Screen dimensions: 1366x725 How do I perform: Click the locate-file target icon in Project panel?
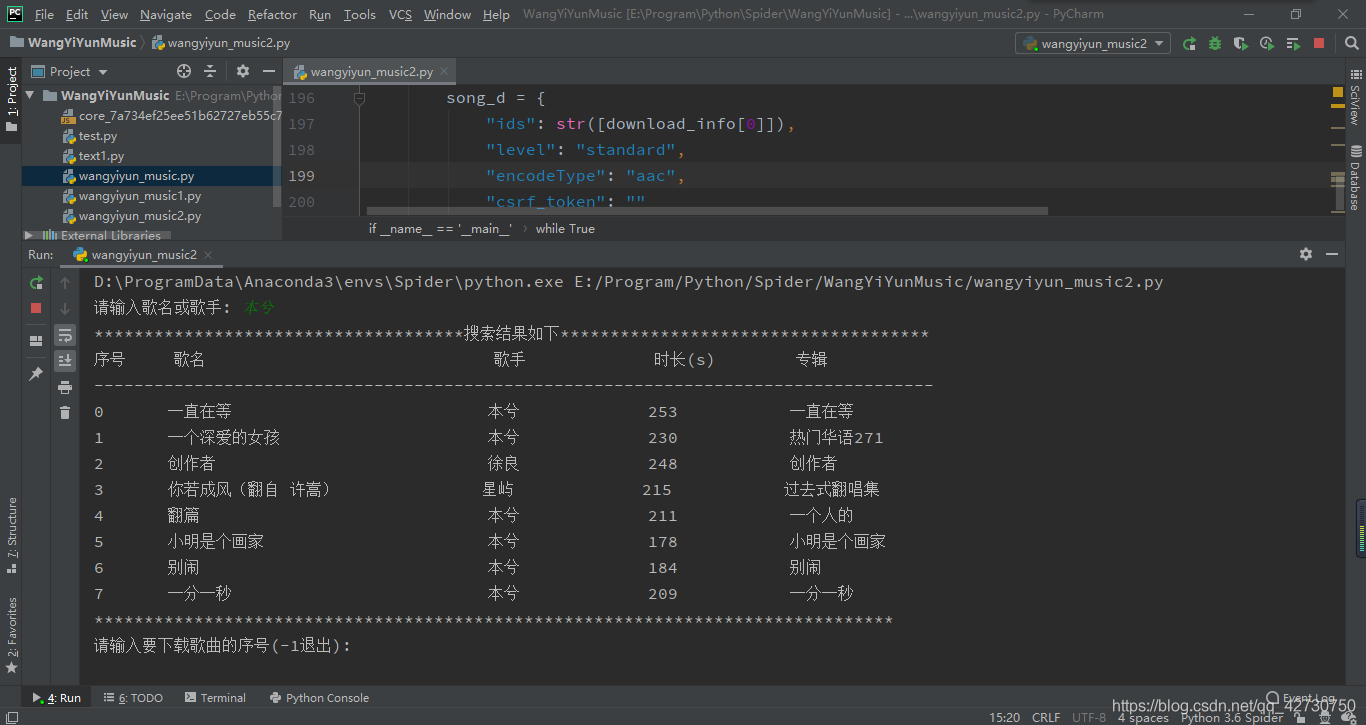184,71
